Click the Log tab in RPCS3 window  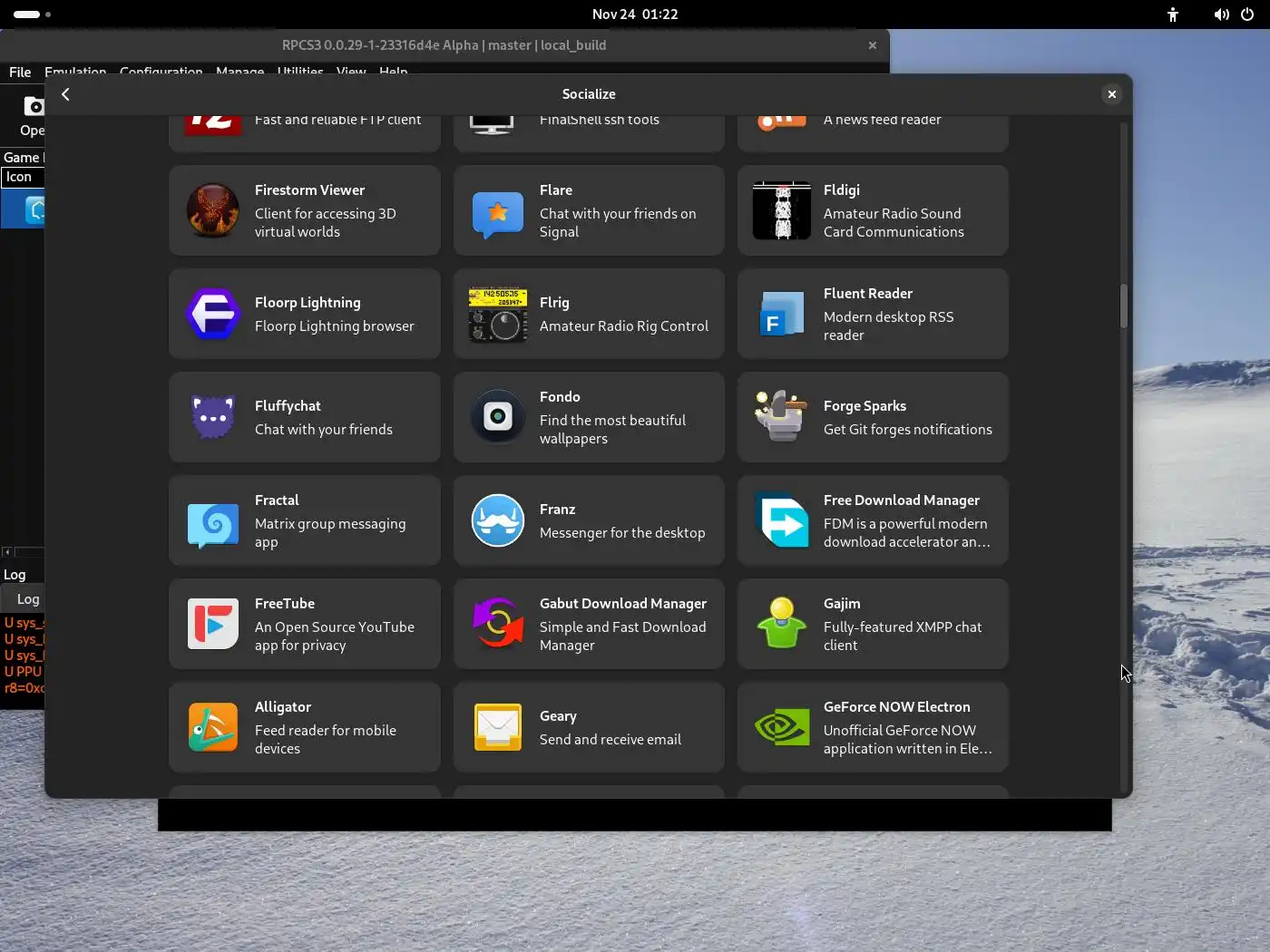(27, 599)
